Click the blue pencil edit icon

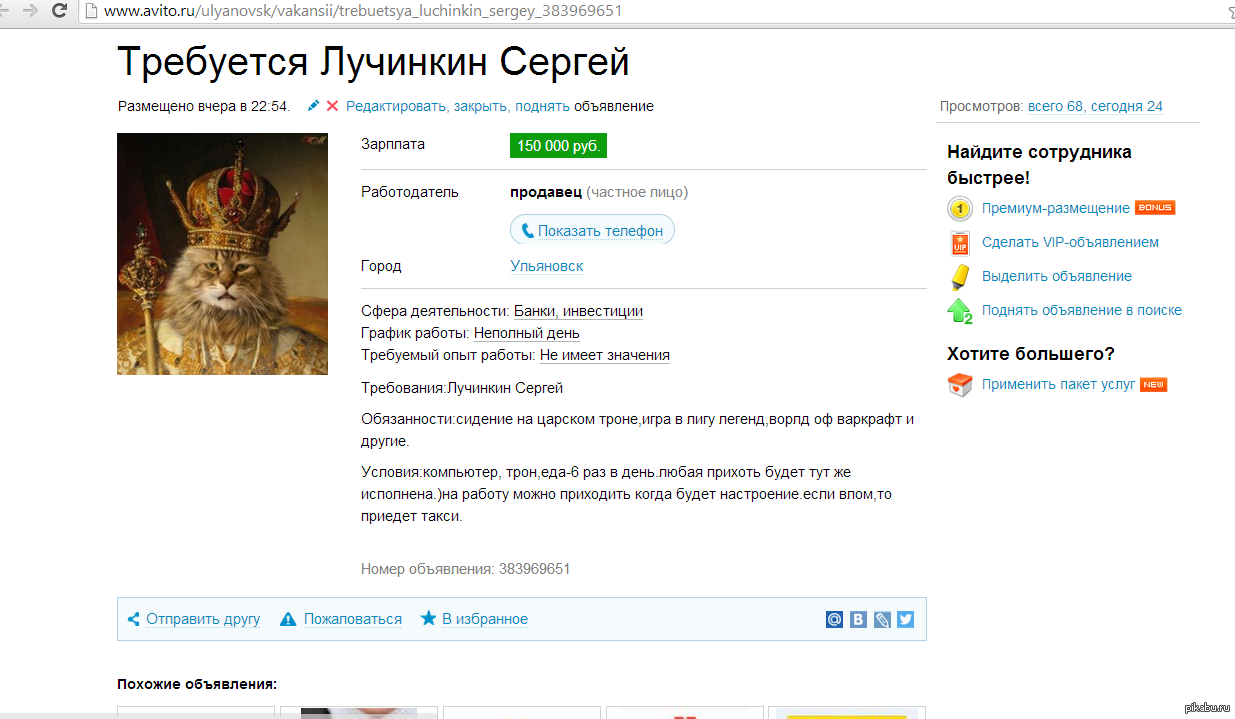(314, 105)
